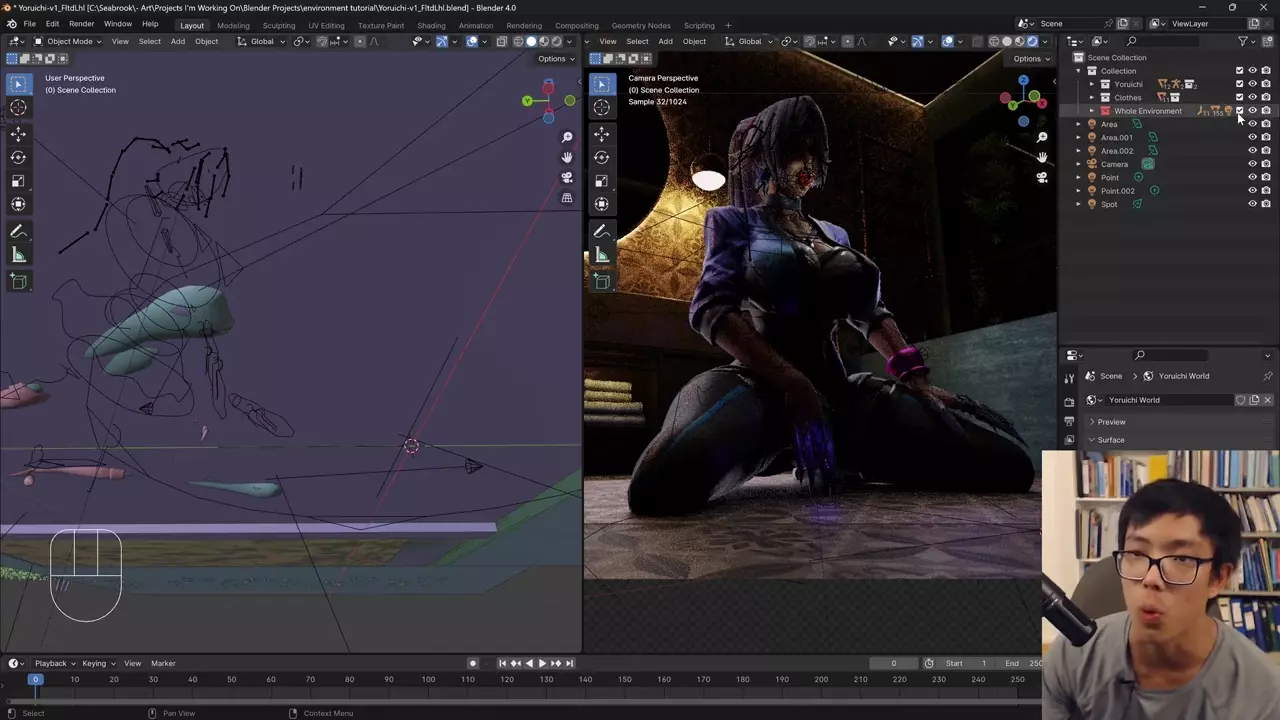This screenshot has height=720, width=1280.
Task: Hide the Area light in outliner
Action: [x=1252, y=124]
